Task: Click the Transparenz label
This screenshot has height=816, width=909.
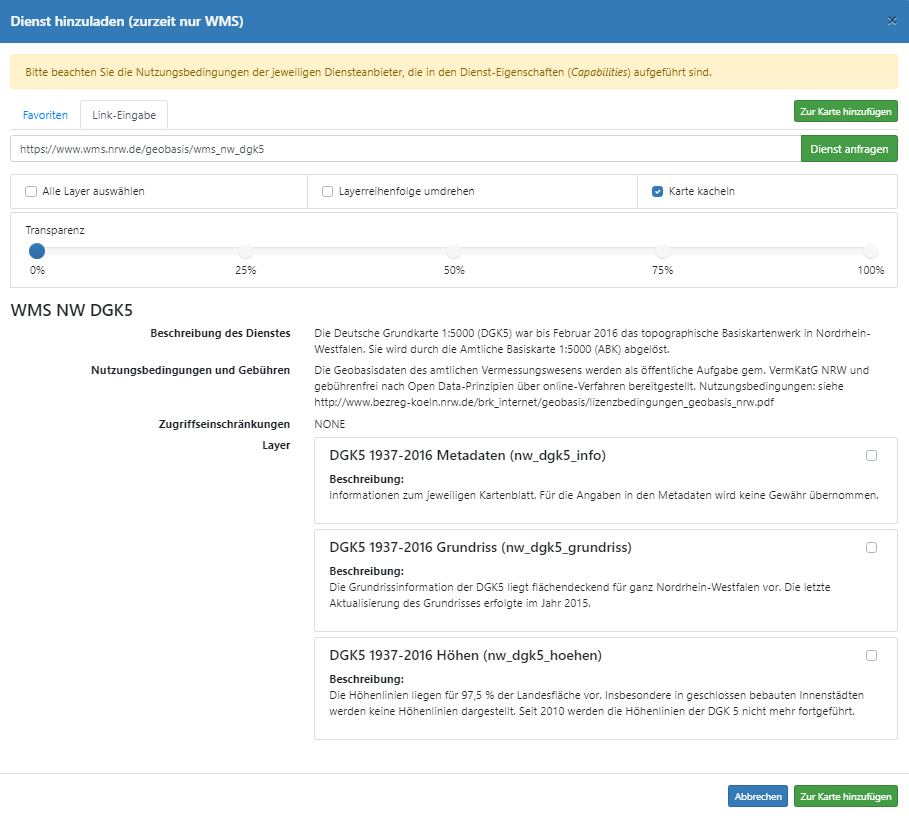Action: [55, 230]
